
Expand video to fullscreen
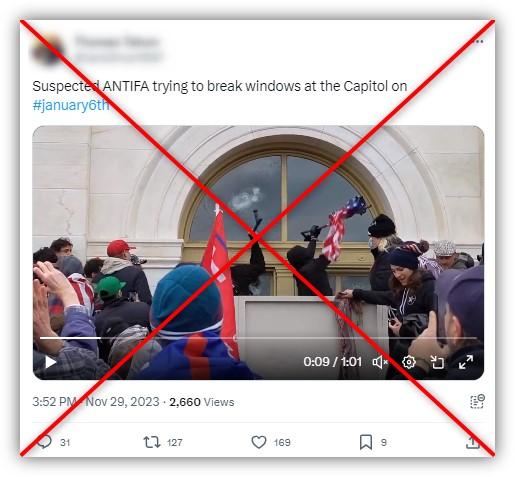466,362
